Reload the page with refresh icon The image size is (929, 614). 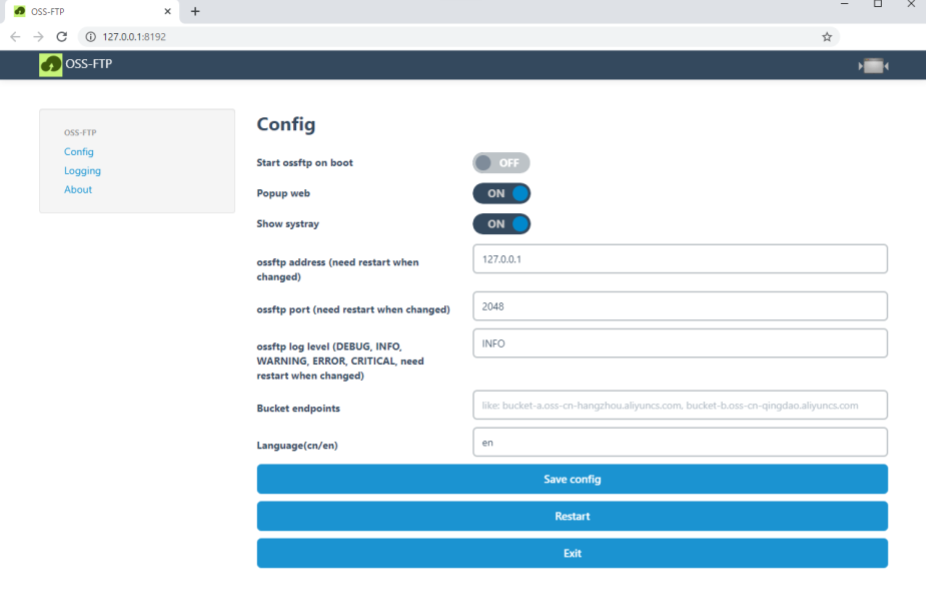(x=62, y=37)
